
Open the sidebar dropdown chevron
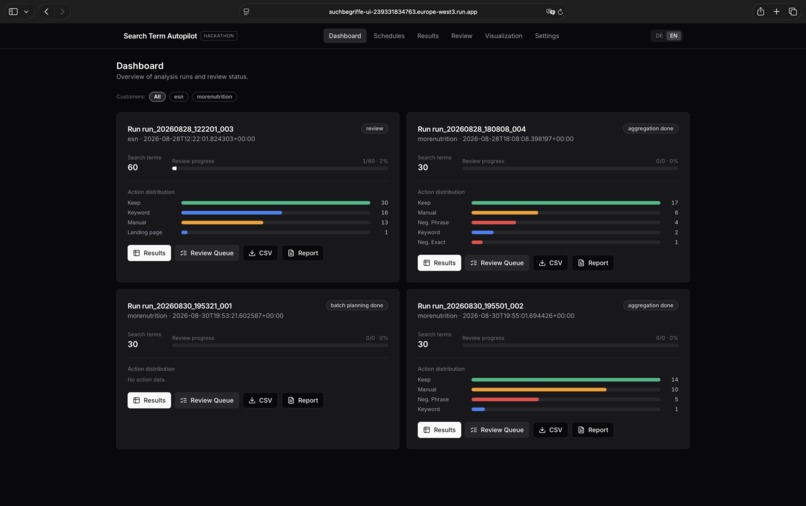tap(26, 11)
